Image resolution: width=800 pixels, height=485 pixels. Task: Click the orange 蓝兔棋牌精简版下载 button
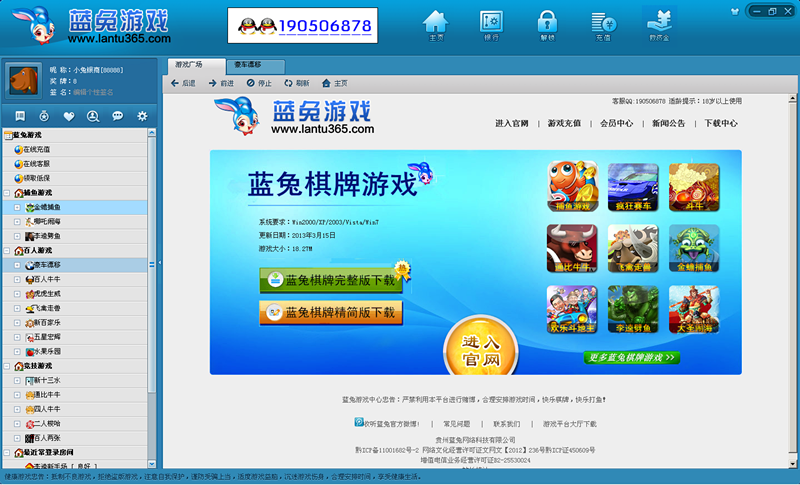[331, 312]
